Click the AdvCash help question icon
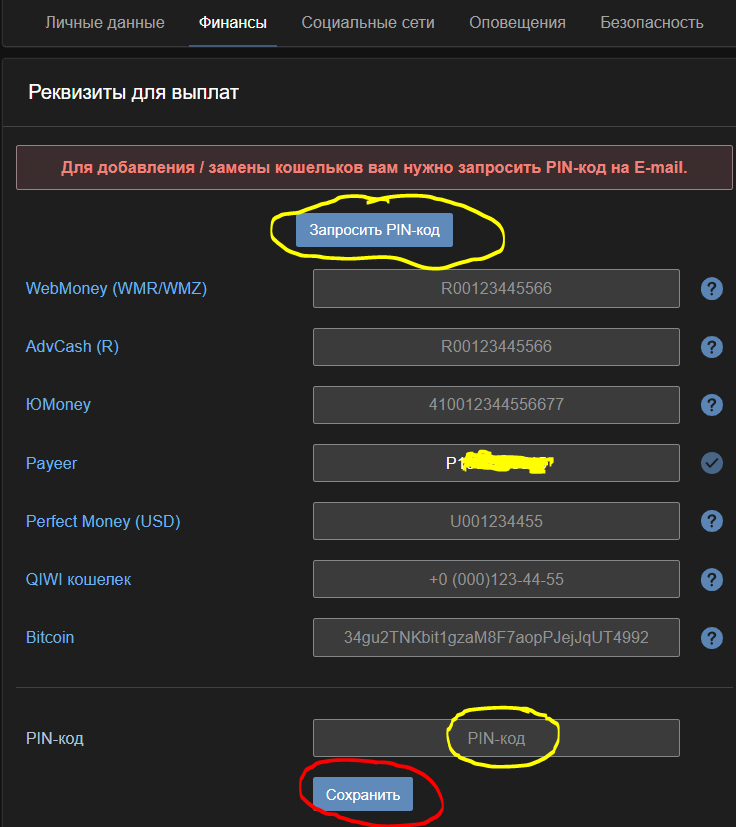The height and width of the screenshot is (827, 736). pyautogui.click(x=711, y=347)
